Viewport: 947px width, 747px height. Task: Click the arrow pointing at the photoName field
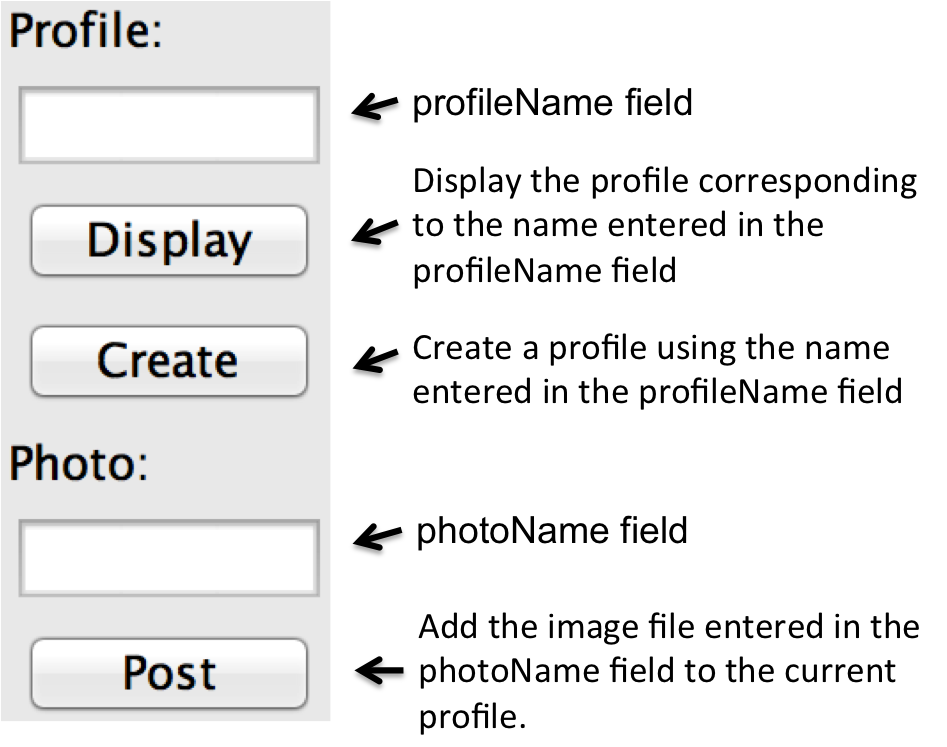(x=375, y=537)
